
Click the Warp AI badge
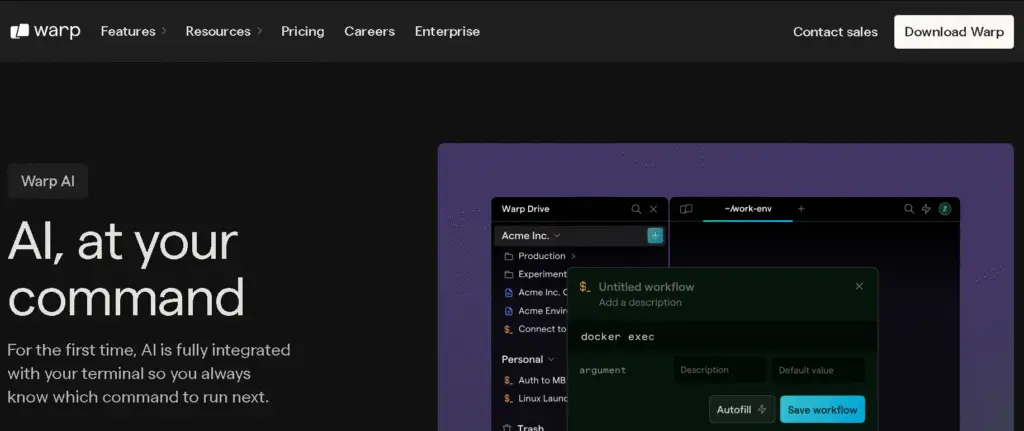[48, 181]
